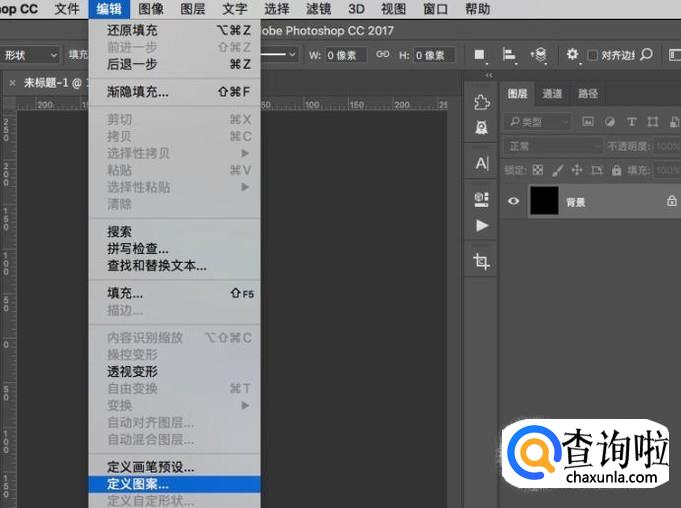Open the crop-shaped panel icon in dock
The image size is (681, 508).
481,261
